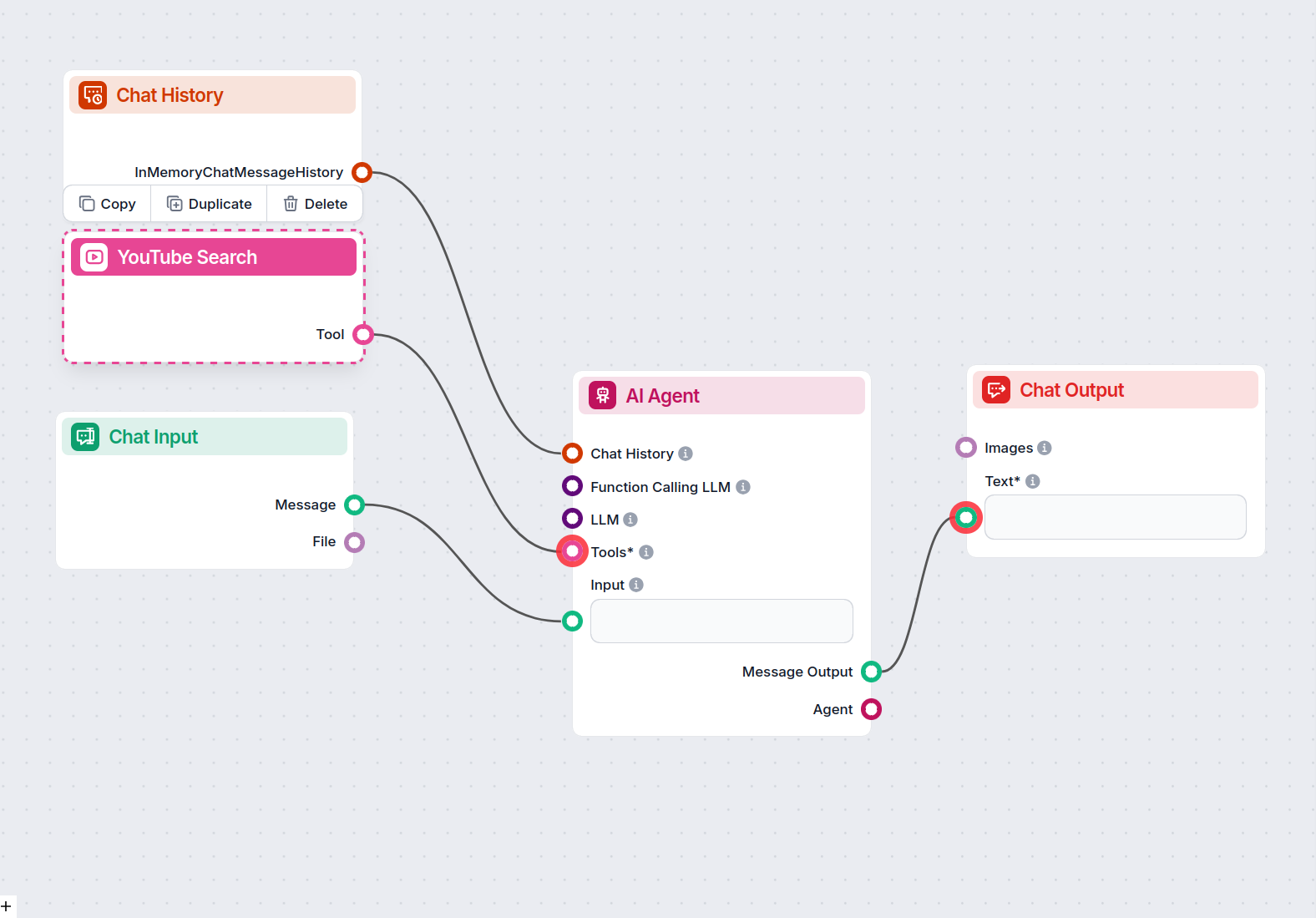
Task: Click the AI Agent robot icon
Action: tap(602, 396)
